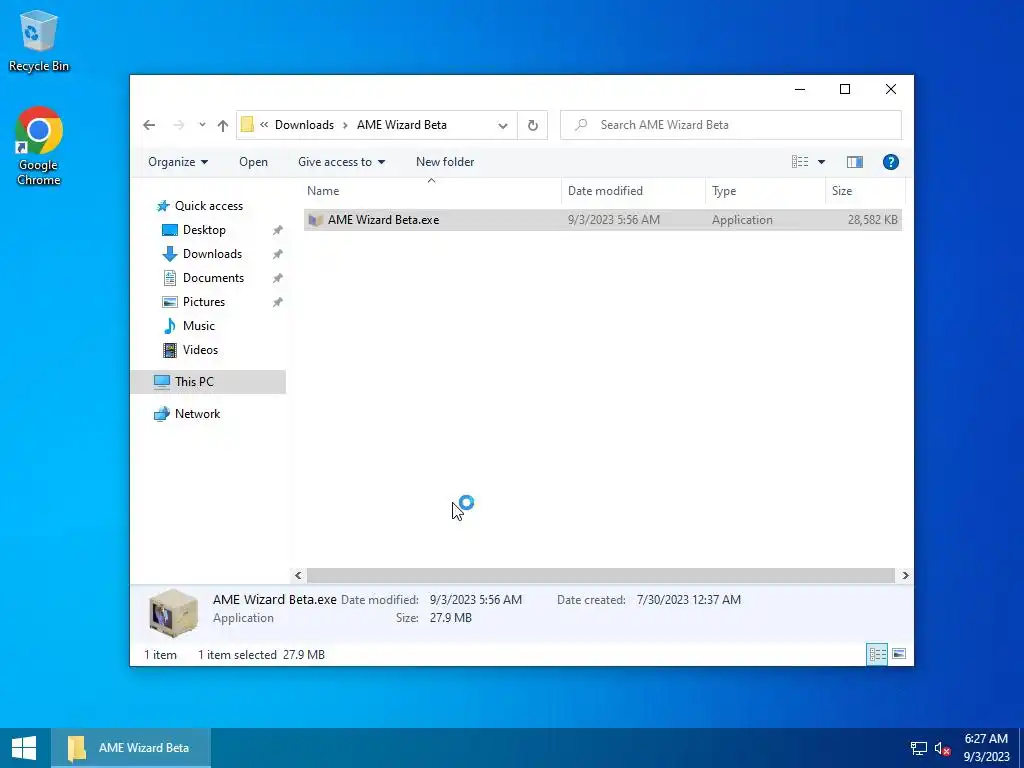Open the Windows Start menu
The image size is (1024, 768).
[24, 748]
